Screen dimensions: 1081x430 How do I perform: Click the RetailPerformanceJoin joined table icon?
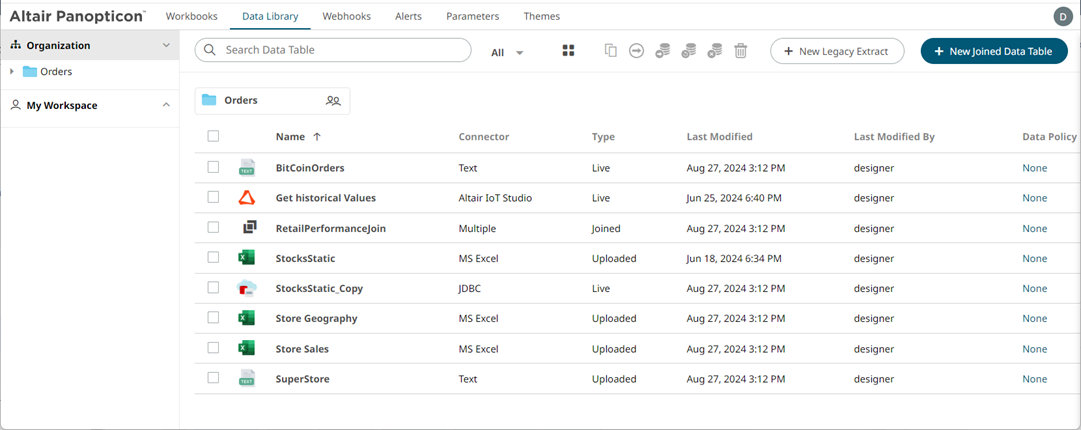pos(249,228)
